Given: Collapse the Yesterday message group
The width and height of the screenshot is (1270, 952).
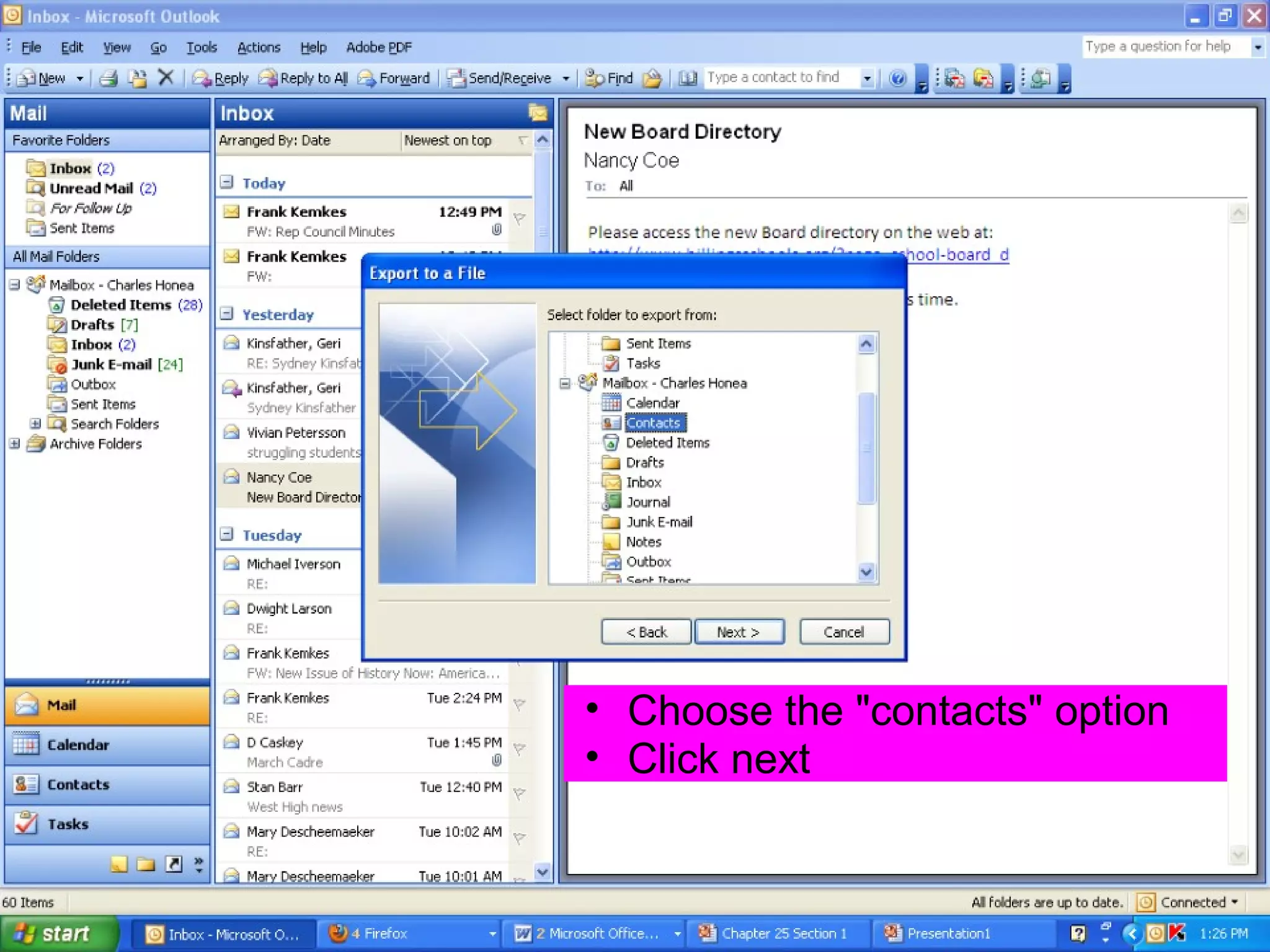Looking at the screenshot, I should pos(226,314).
